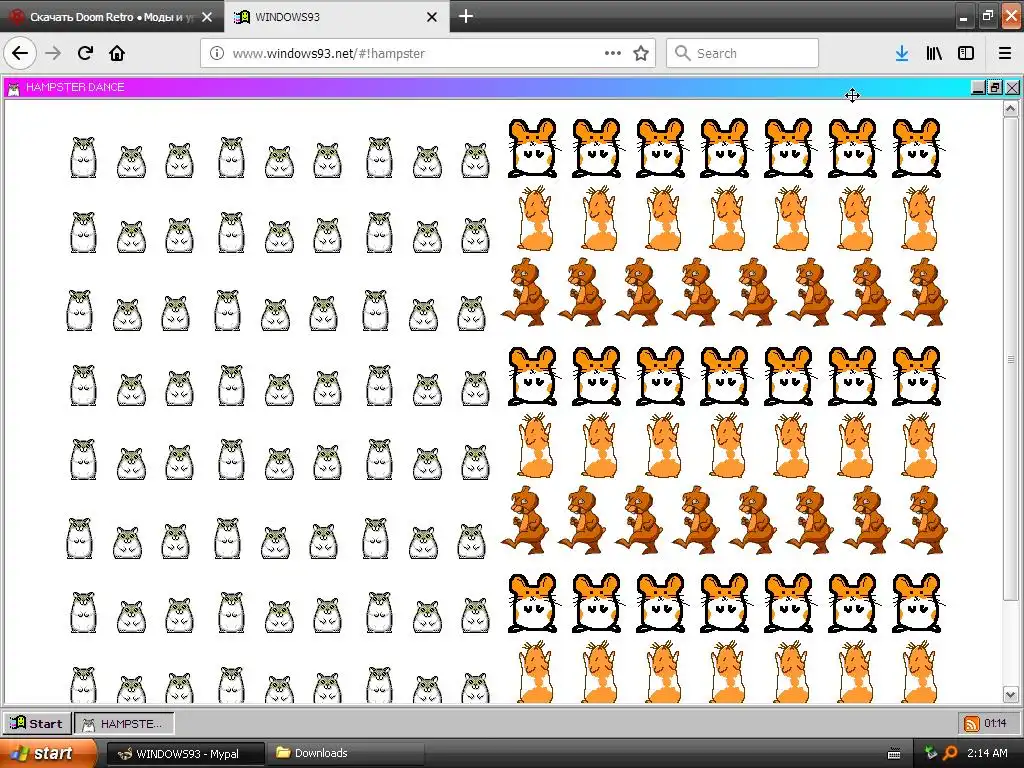Switch to the Doom Retro tab

[x=112, y=17]
